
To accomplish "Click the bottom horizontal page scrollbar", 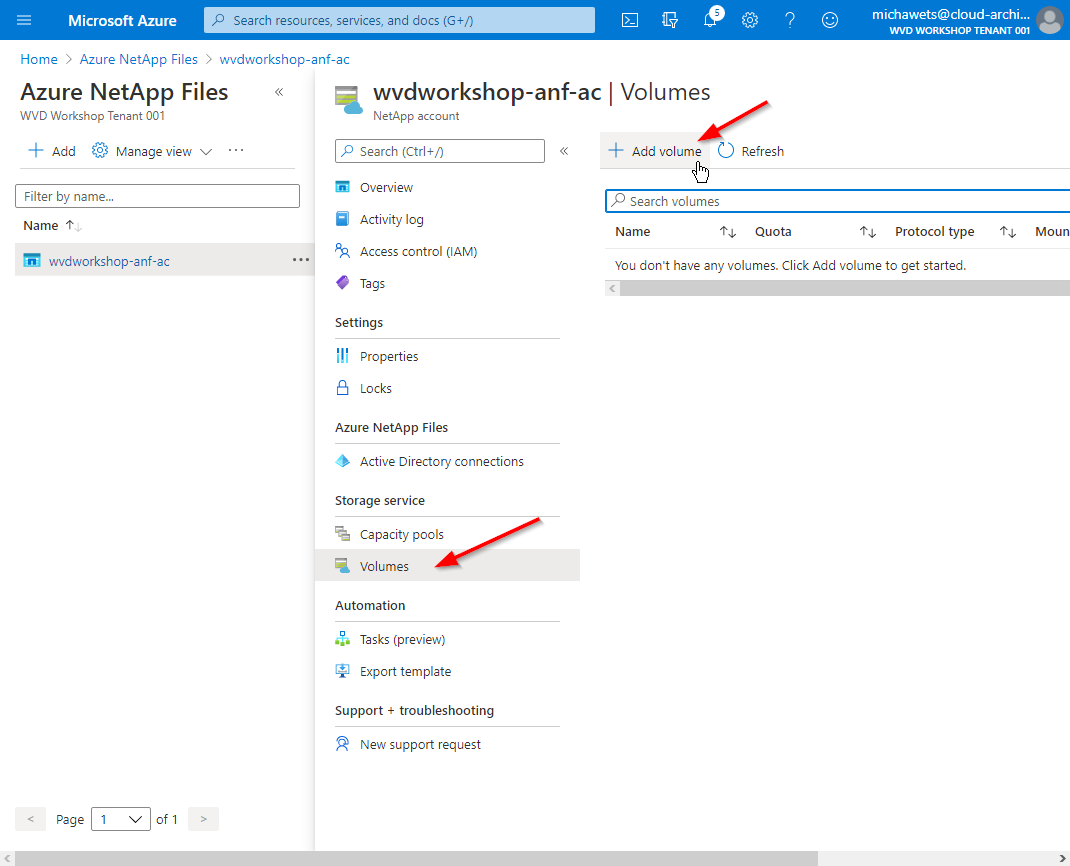I will pos(416,858).
